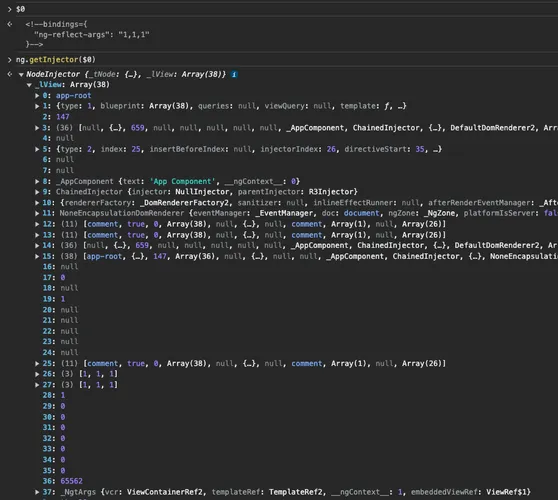Click the ng.getInjector($0) command
Image resolution: width=558 pixels, height=500 pixels.
(x=56, y=59)
